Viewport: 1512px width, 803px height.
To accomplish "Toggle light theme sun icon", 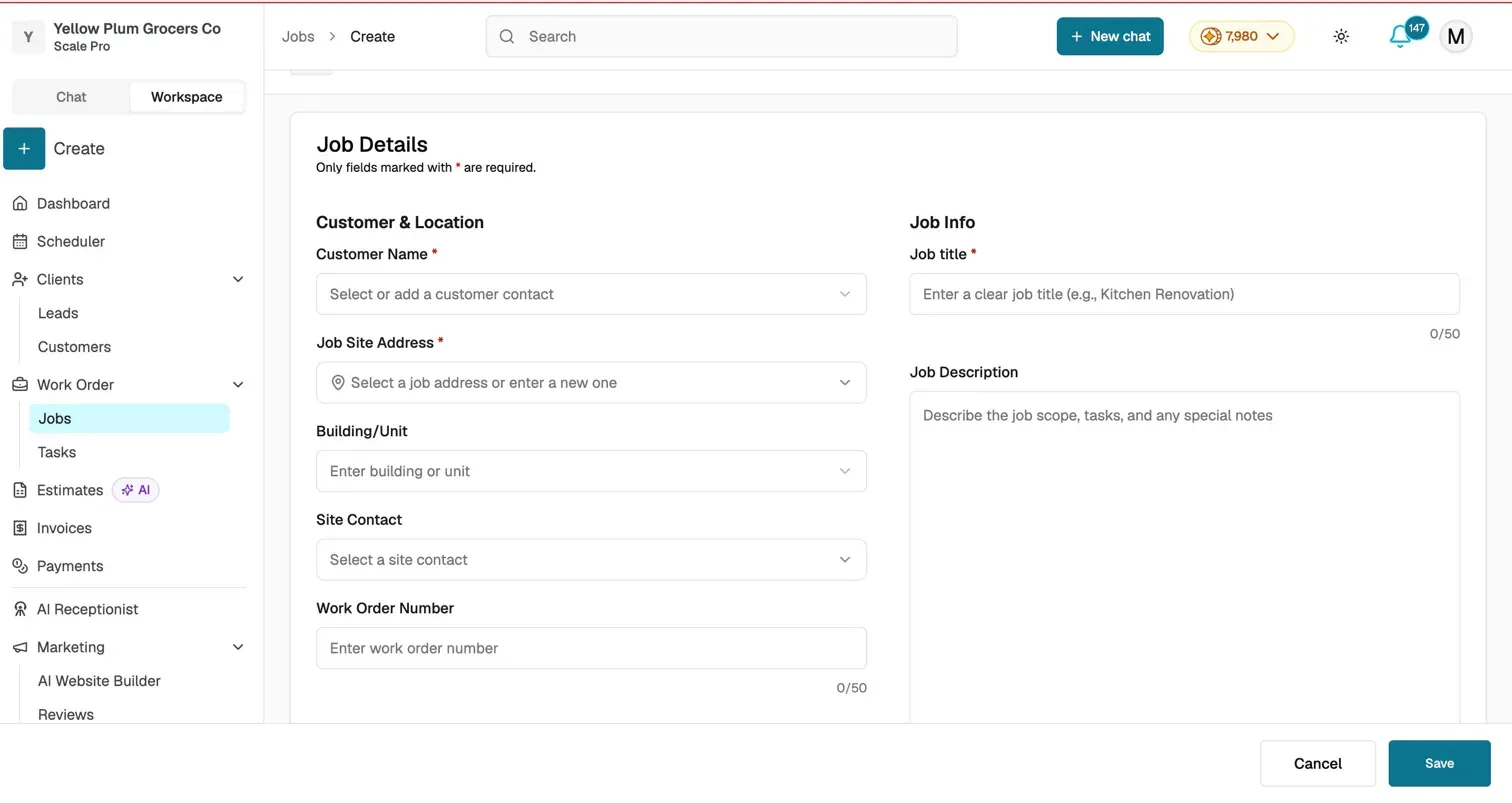I will pos(1342,37).
